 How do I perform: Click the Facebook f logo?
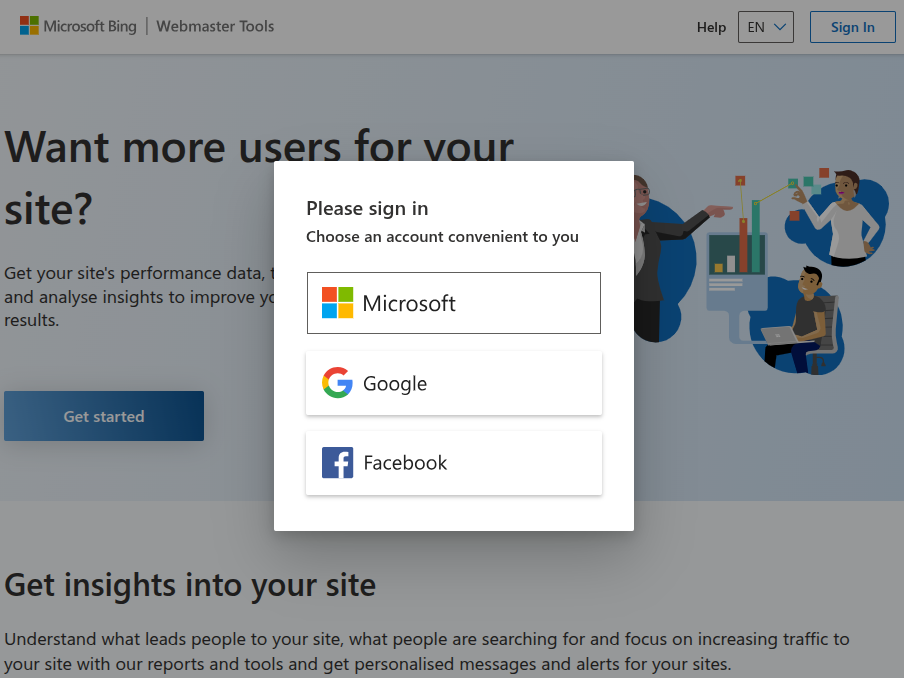tap(337, 463)
